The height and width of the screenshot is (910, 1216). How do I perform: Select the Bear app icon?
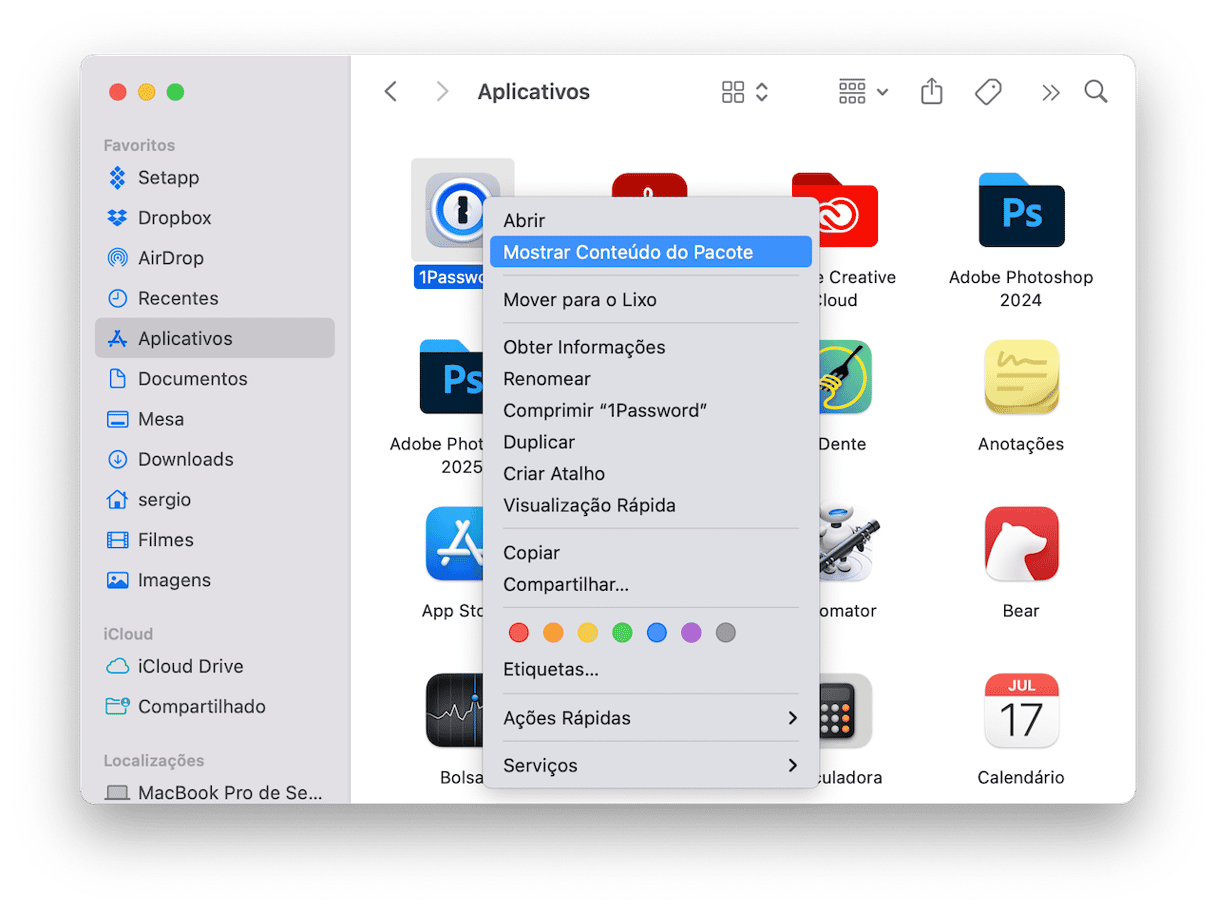tap(1021, 545)
